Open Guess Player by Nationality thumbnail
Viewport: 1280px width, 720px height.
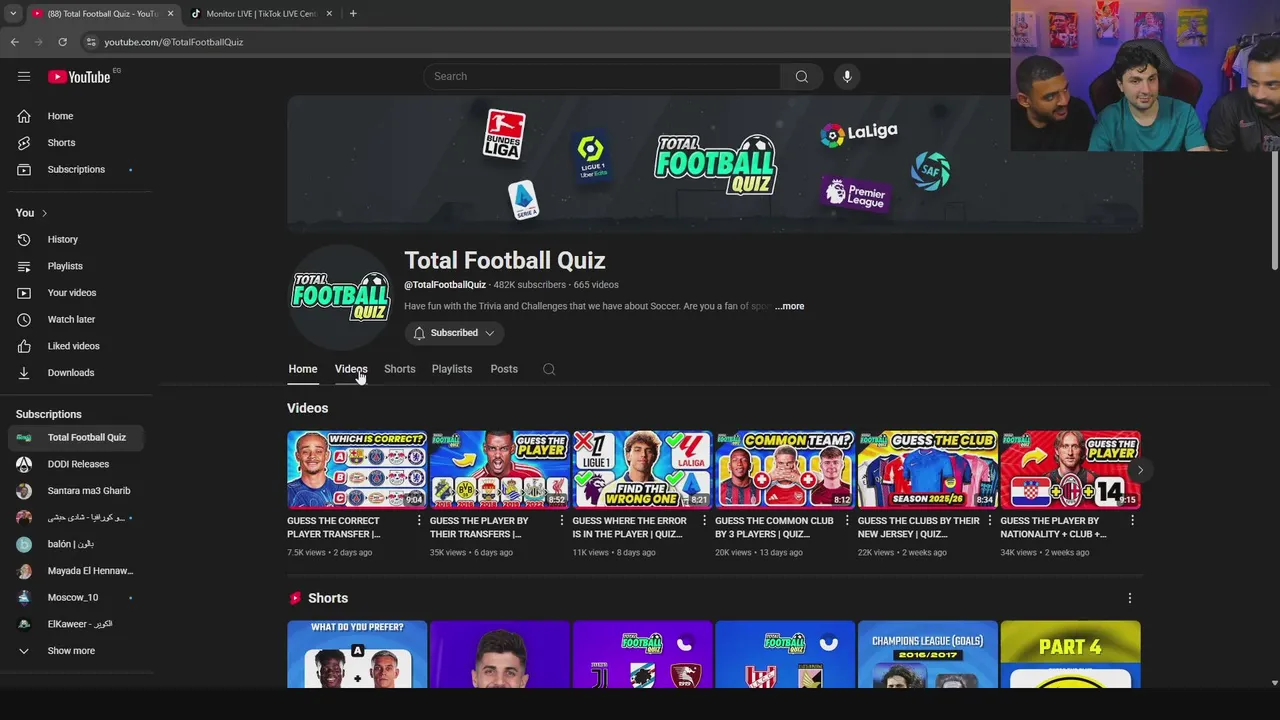point(1070,470)
